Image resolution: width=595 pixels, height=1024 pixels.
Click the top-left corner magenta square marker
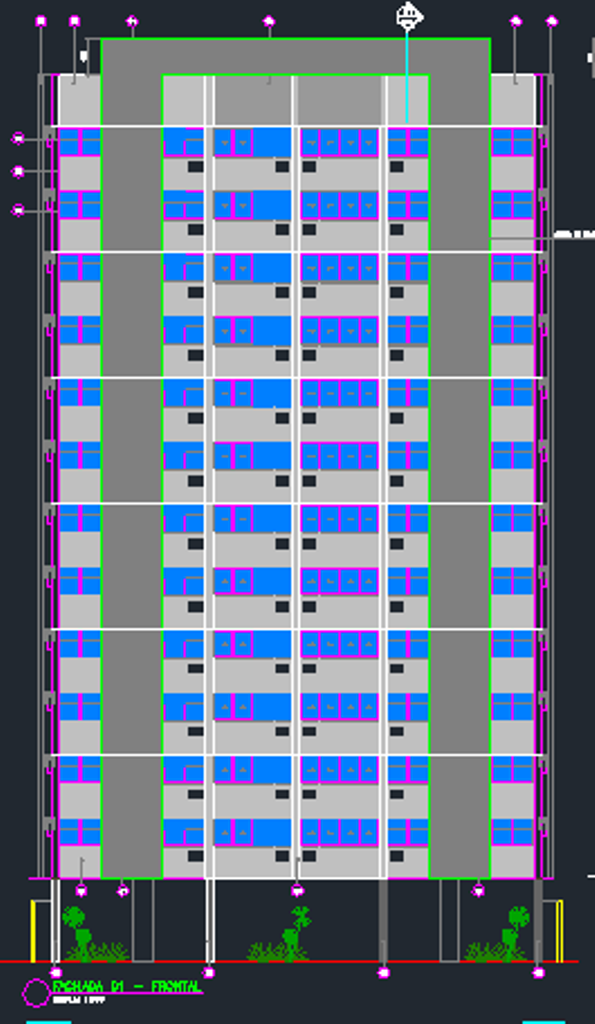[x=41, y=22]
